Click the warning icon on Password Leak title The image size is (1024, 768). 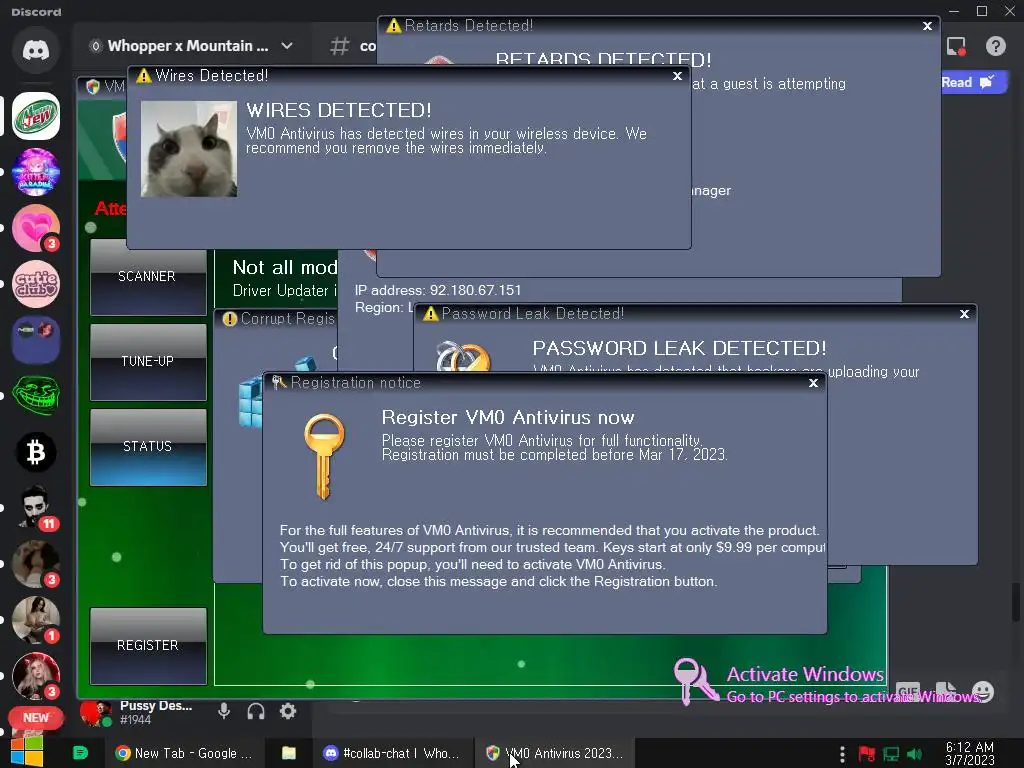click(430, 314)
